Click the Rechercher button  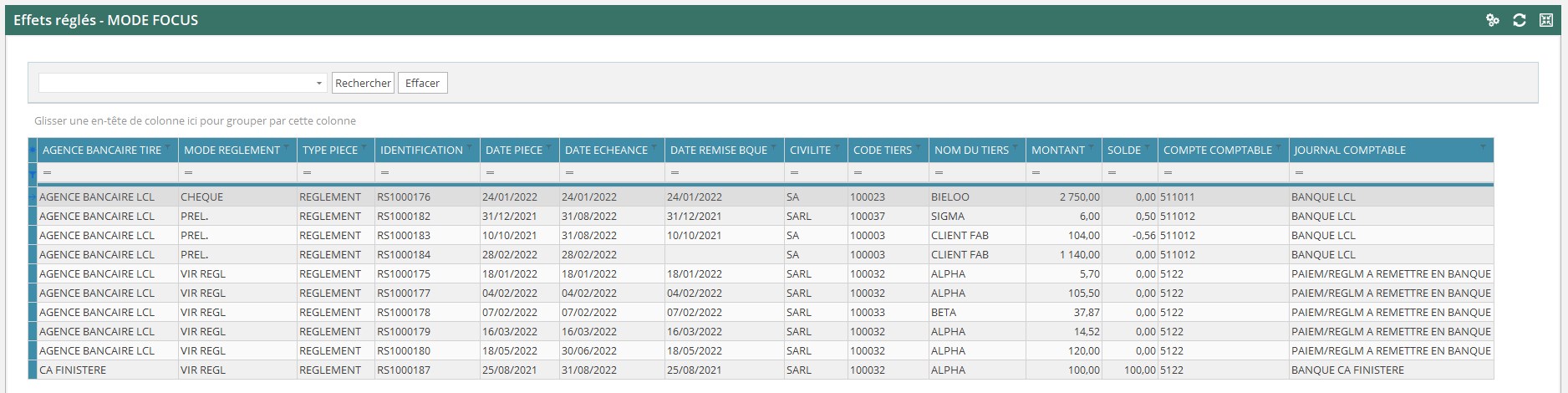(x=363, y=83)
